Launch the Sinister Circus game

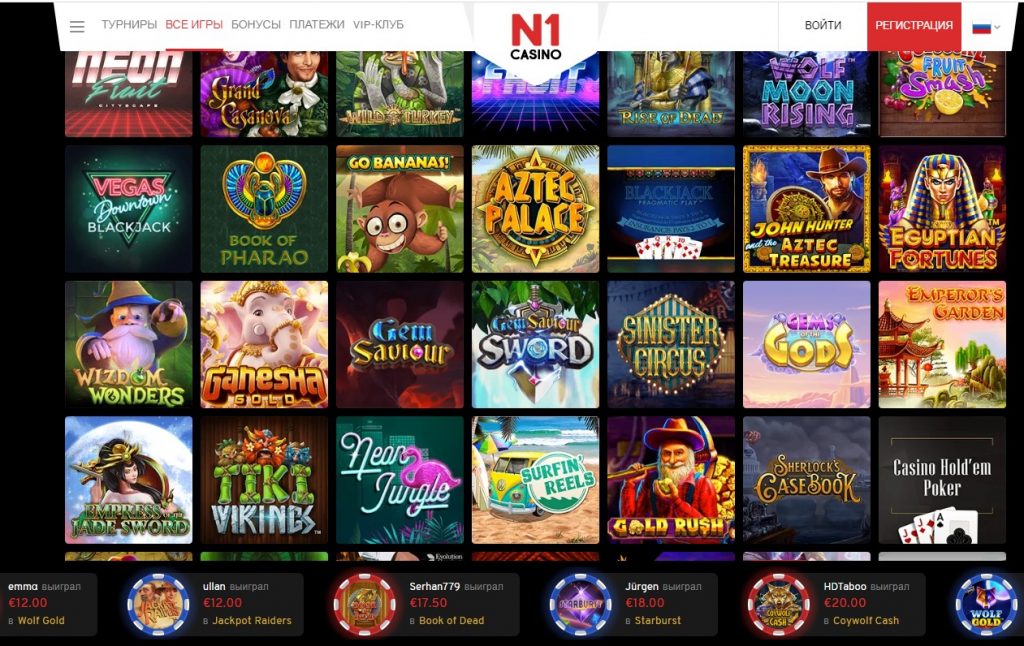tap(671, 344)
